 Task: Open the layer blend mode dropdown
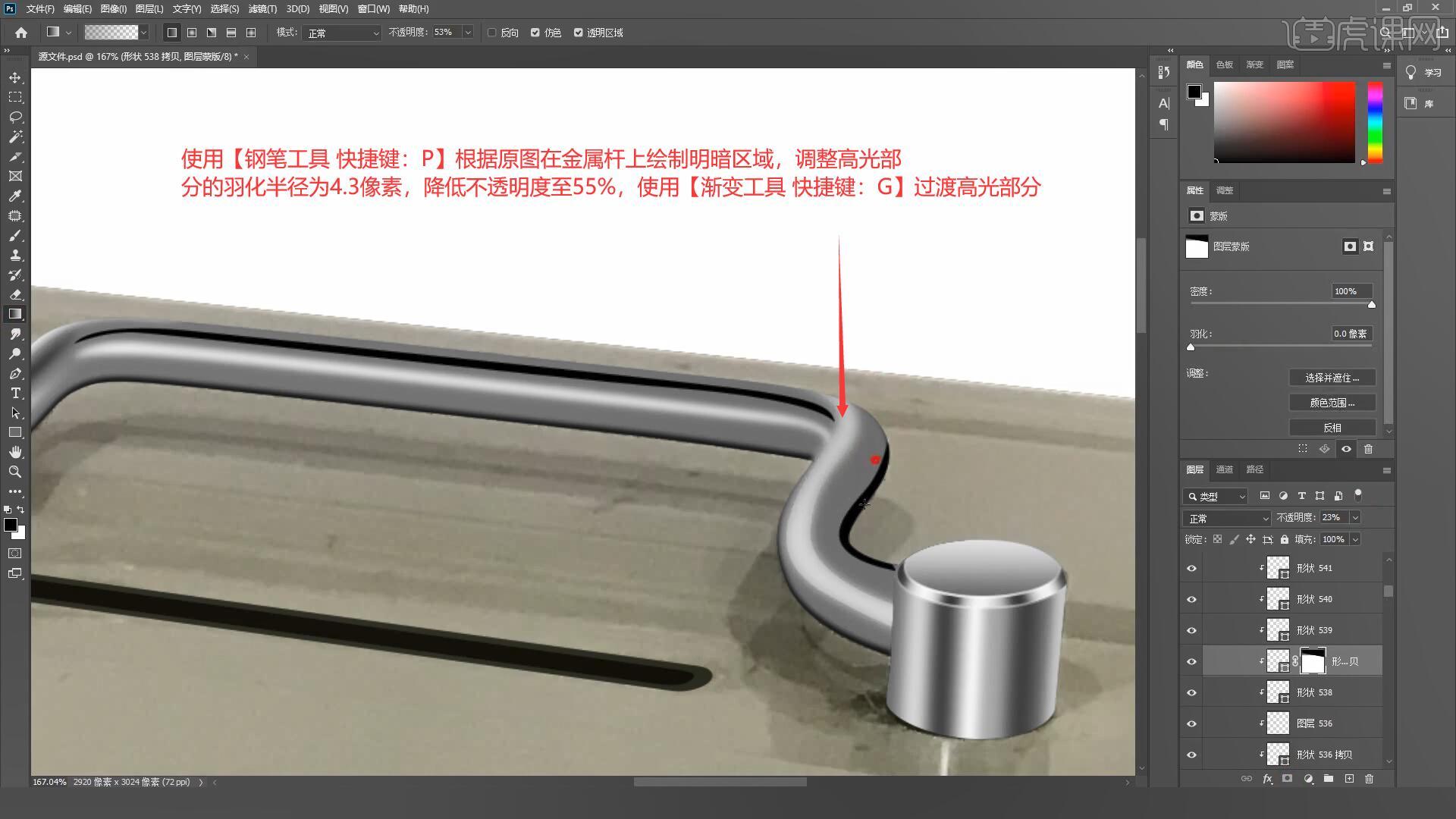(1226, 519)
